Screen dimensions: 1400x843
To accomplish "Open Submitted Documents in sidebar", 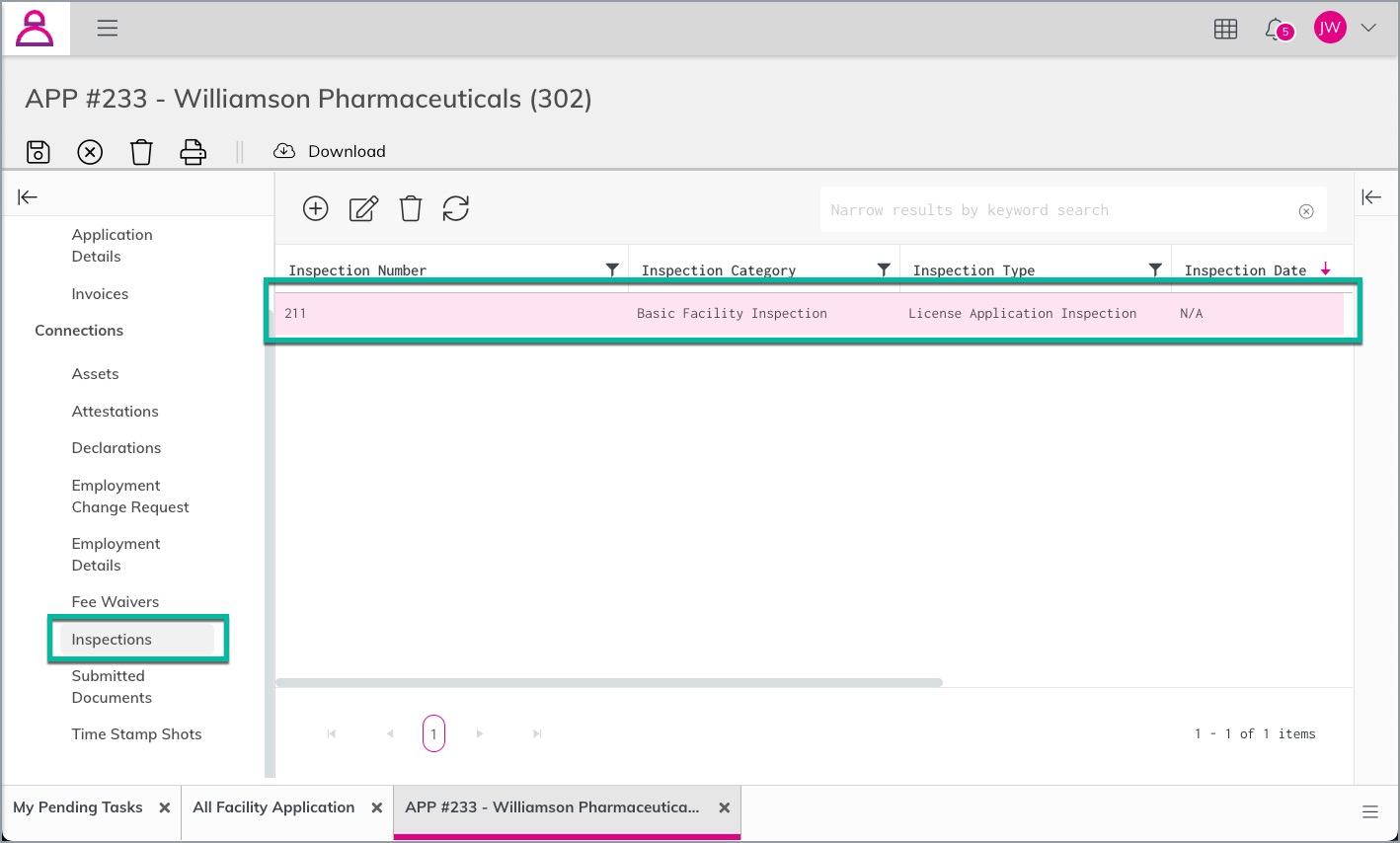I will [x=112, y=687].
